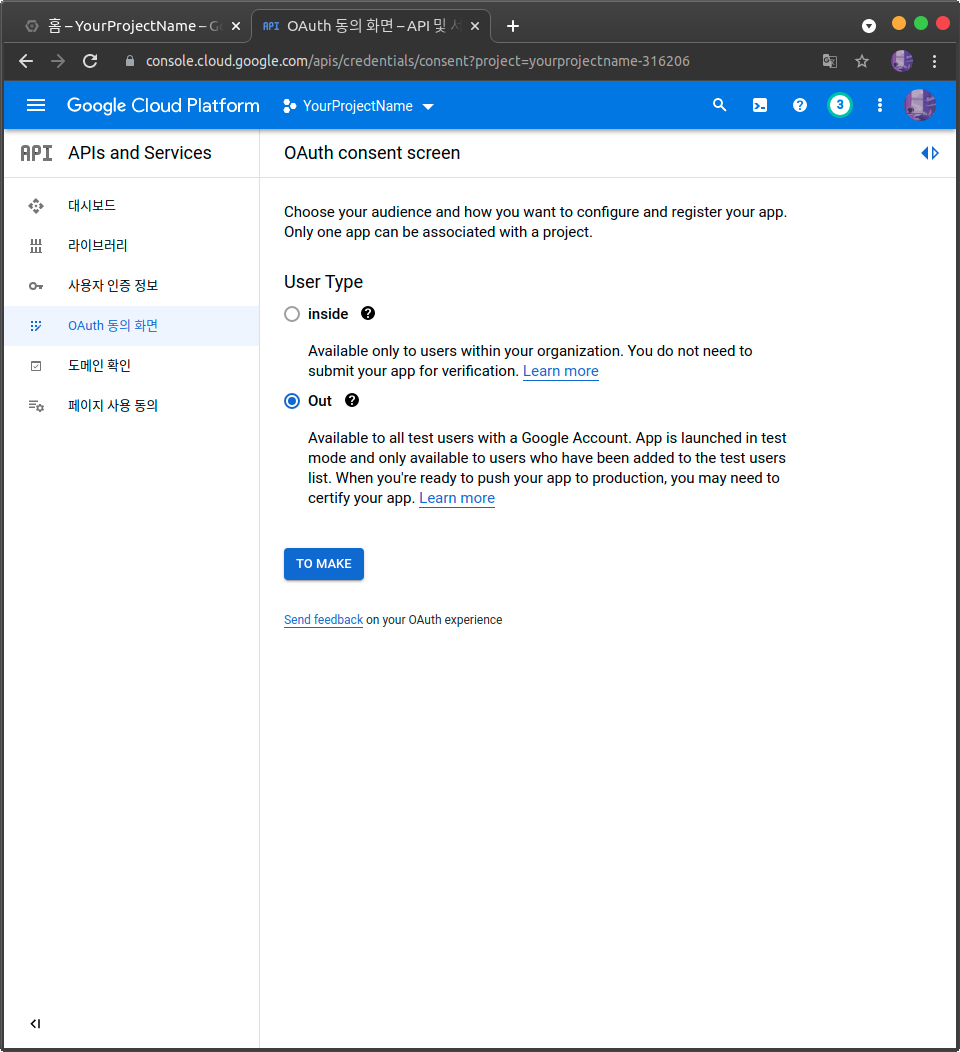Screen dimensions: 960x1052
Task: Click the address bar URL field
Action: pos(417,61)
